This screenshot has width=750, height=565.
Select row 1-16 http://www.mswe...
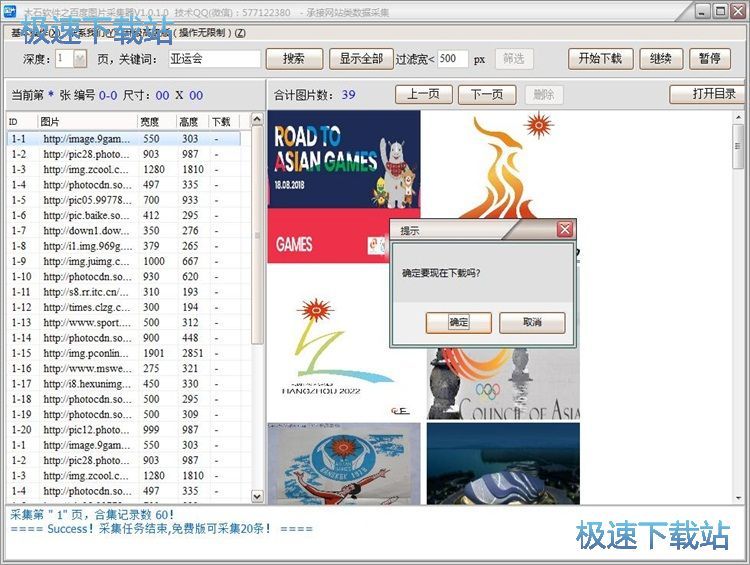124,368
